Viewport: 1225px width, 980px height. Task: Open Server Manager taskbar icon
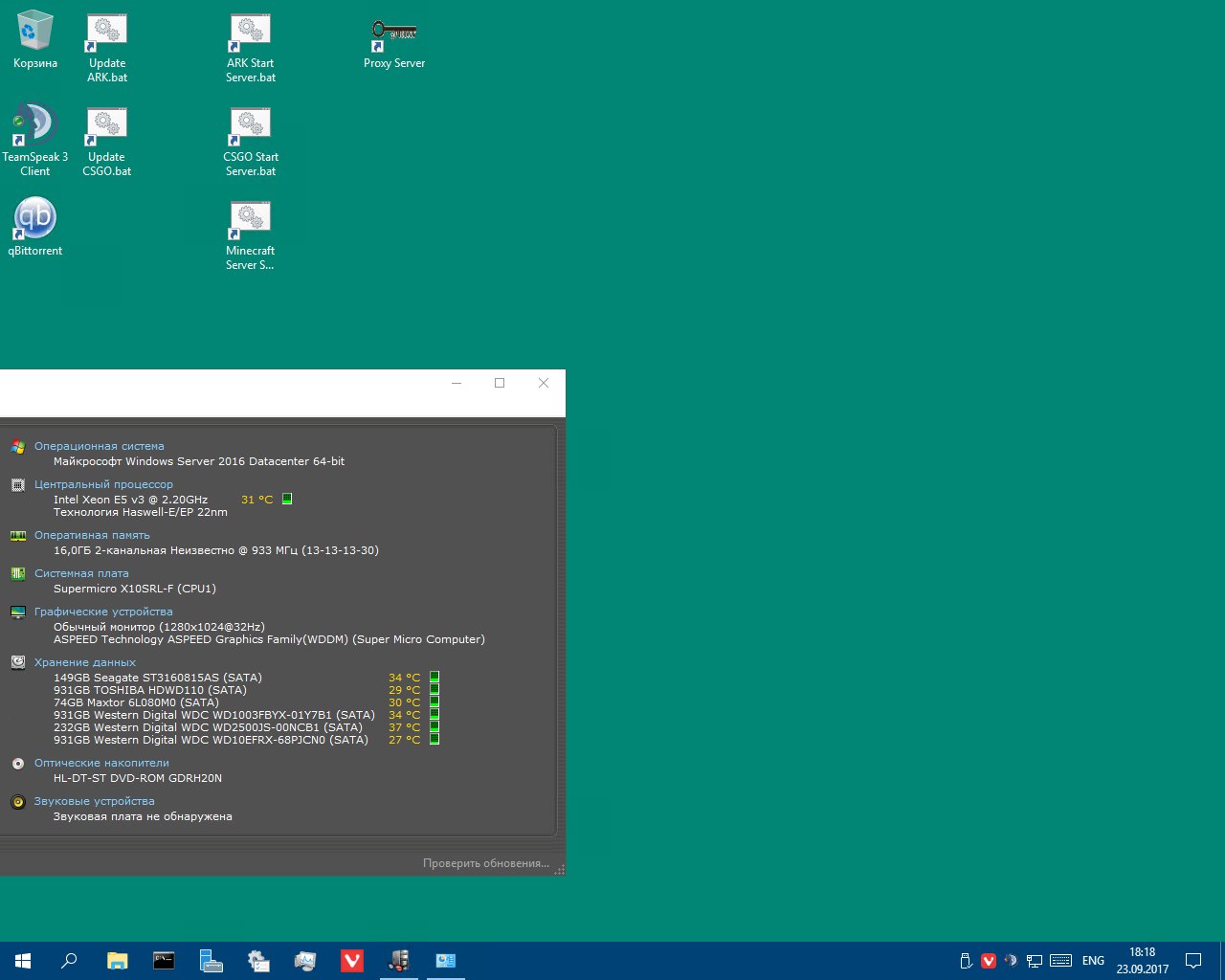(x=211, y=961)
